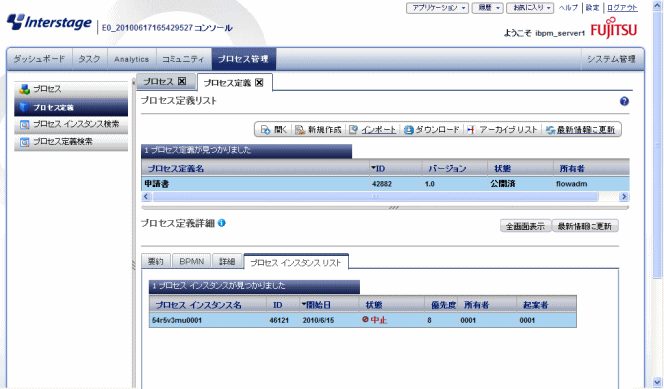Sort instances by 起案者 column
This screenshot has height=389, width=664.
coord(546,305)
